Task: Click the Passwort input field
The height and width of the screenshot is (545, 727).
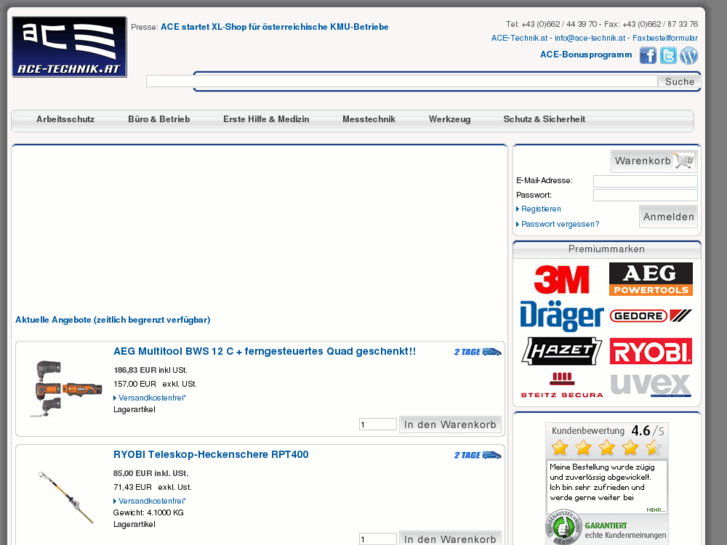Action: [x=645, y=195]
